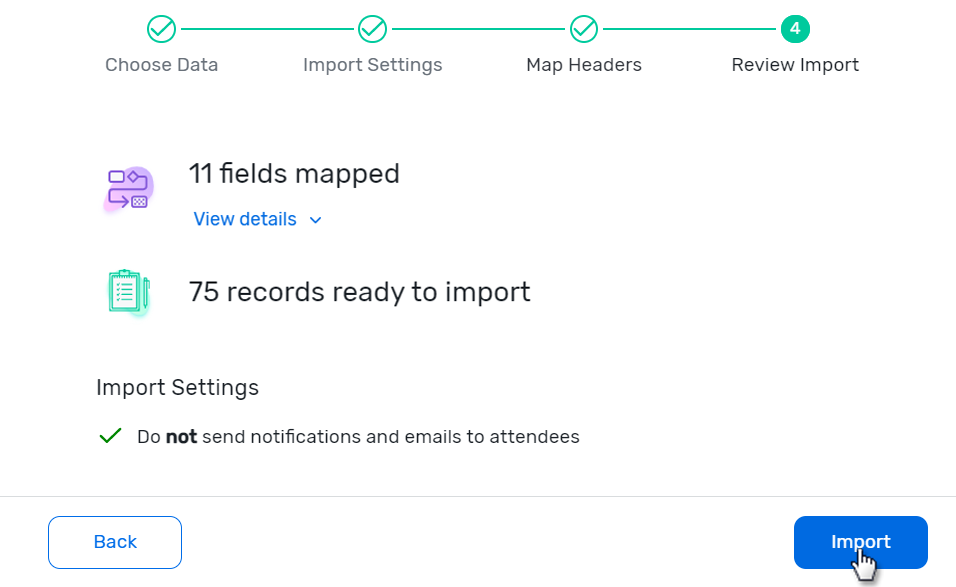Click the 'Import Settings' section heading
Screen dimensions: 956x587
pos(177,388)
